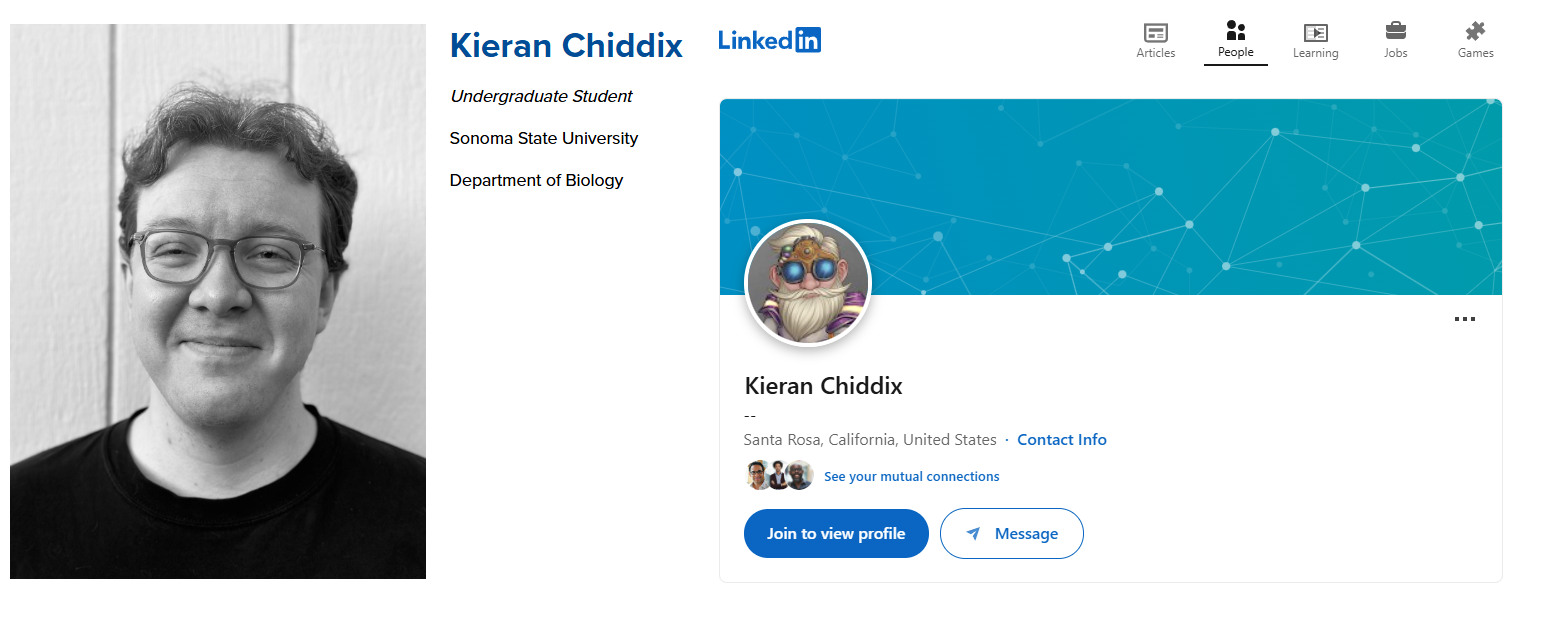Click the Kieran Chiddix name in profile card
This screenshot has width=1550, height=621.
pyautogui.click(x=823, y=386)
